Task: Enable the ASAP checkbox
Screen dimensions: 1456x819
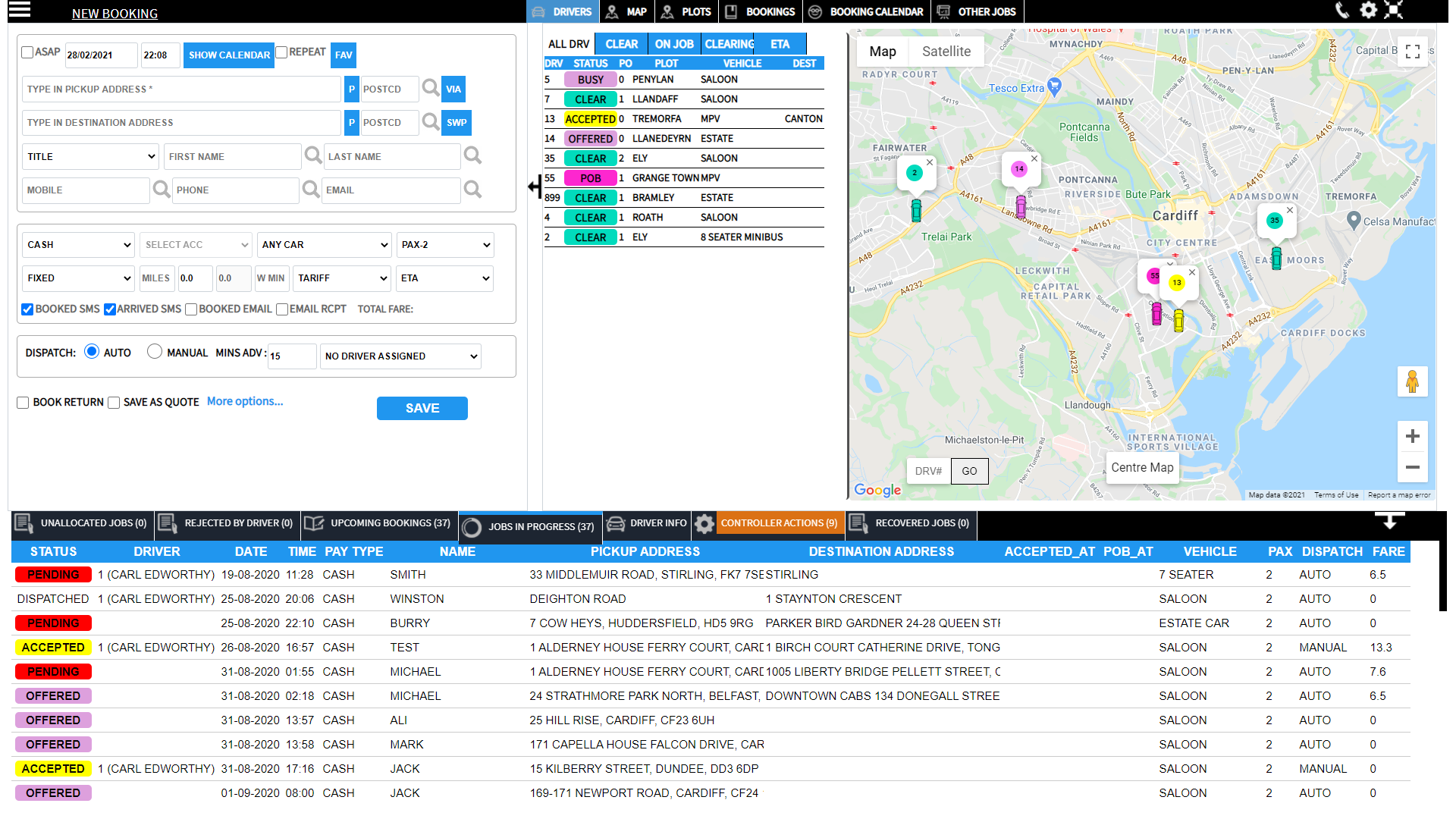Action: [x=27, y=52]
